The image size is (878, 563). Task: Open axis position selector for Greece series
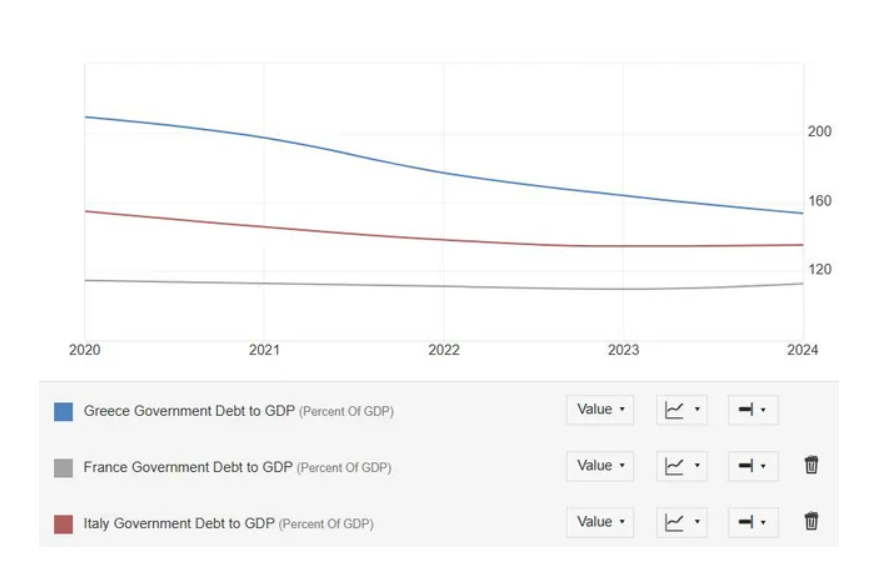coord(752,409)
